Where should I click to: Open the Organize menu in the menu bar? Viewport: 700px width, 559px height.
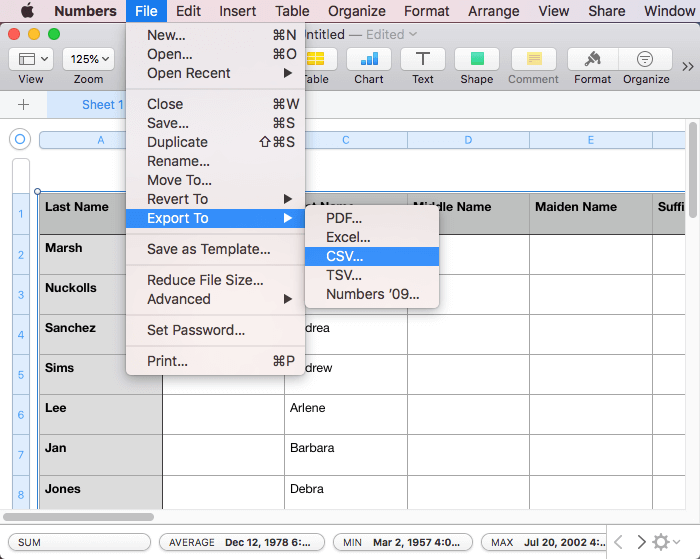pos(357,11)
